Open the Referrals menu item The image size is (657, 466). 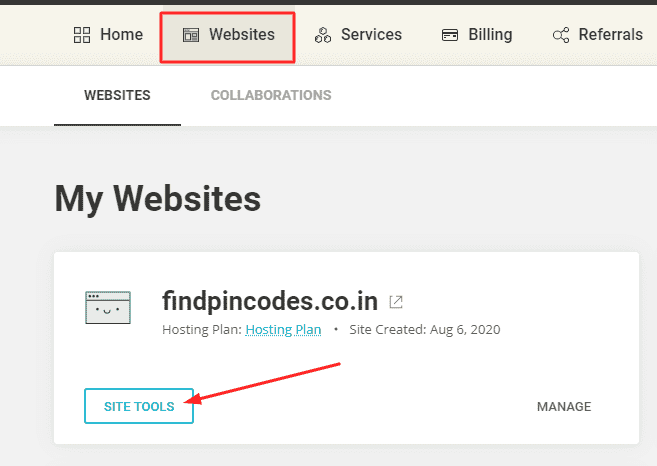tap(598, 35)
